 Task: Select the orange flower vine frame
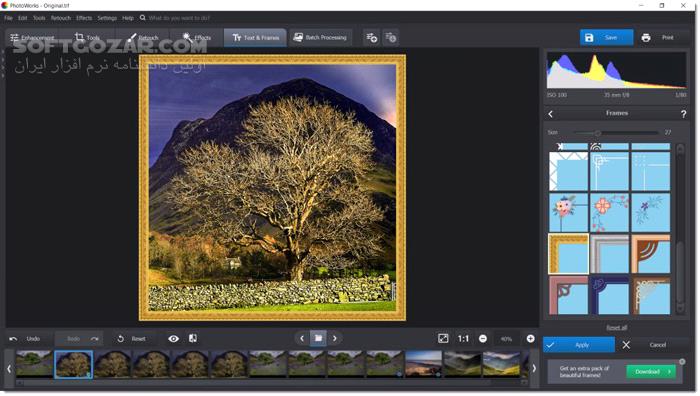(609, 213)
